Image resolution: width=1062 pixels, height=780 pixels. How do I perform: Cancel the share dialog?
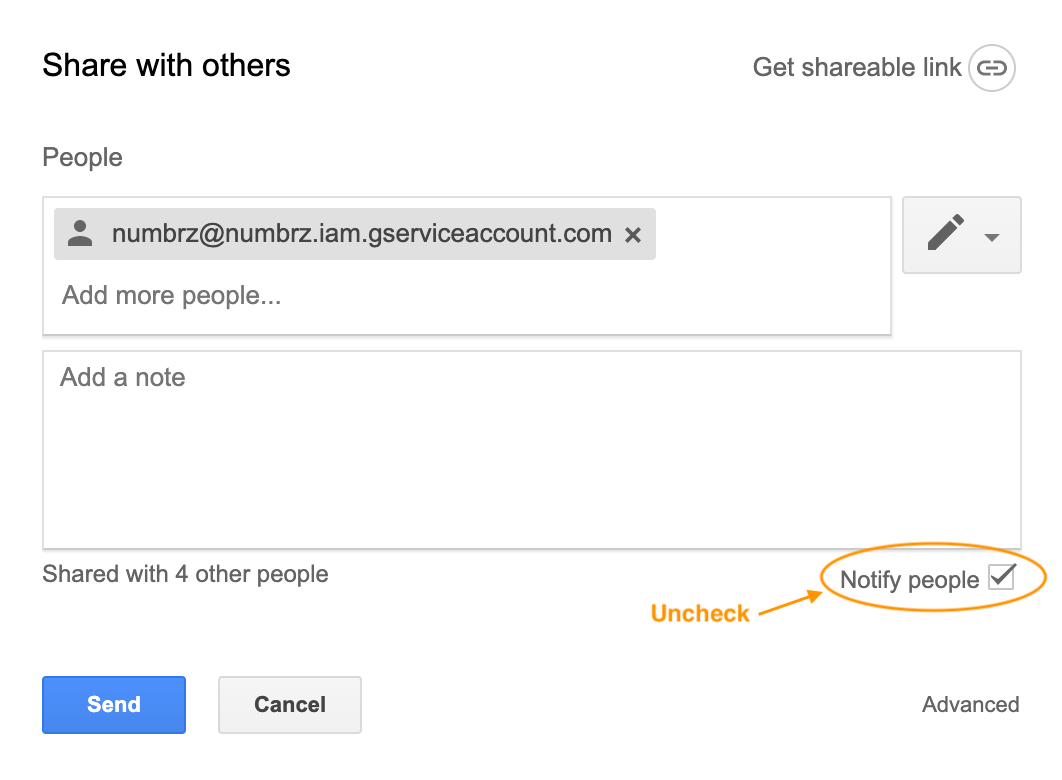(290, 705)
